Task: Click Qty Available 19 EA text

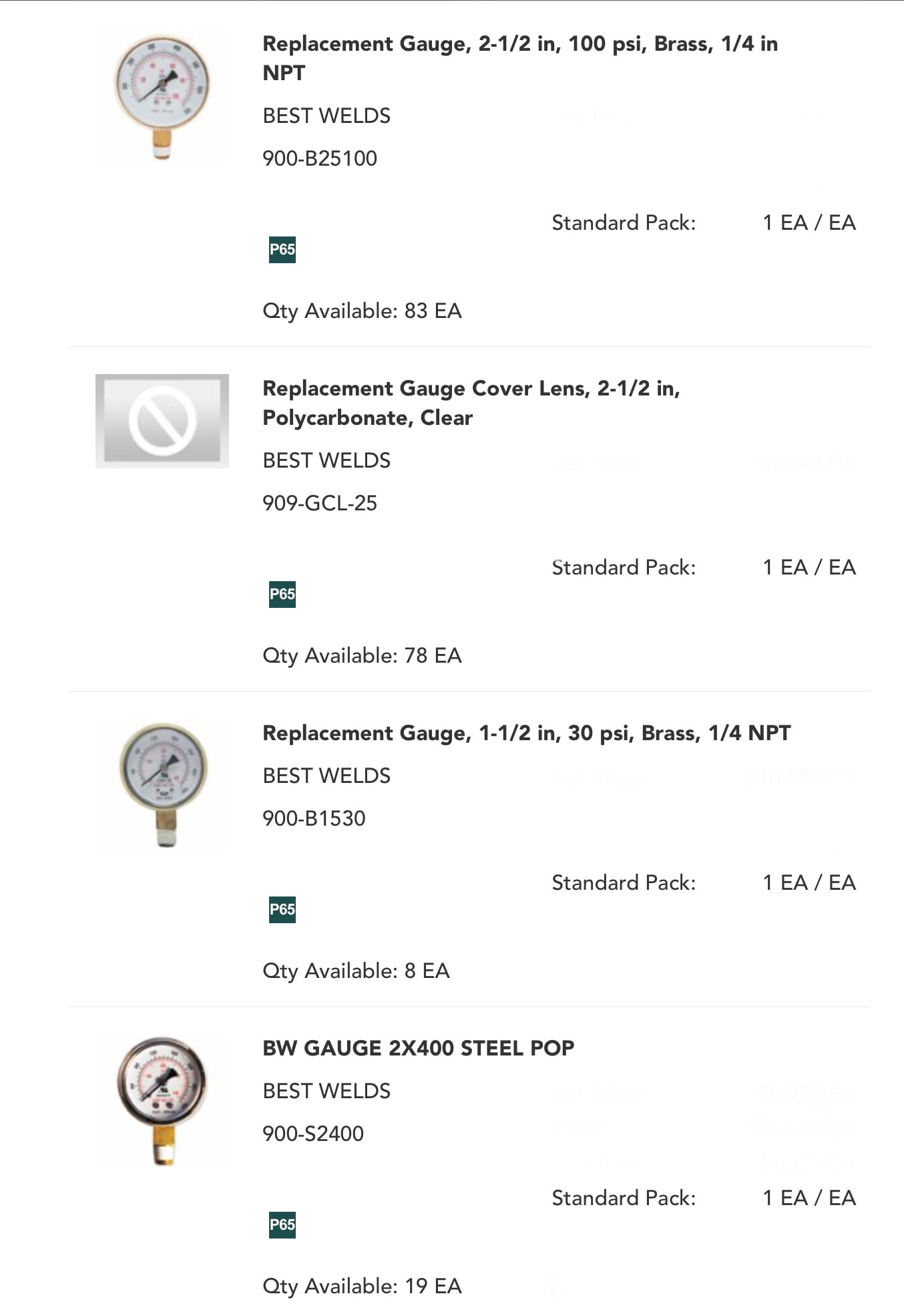Action: click(x=362, y=1287)
